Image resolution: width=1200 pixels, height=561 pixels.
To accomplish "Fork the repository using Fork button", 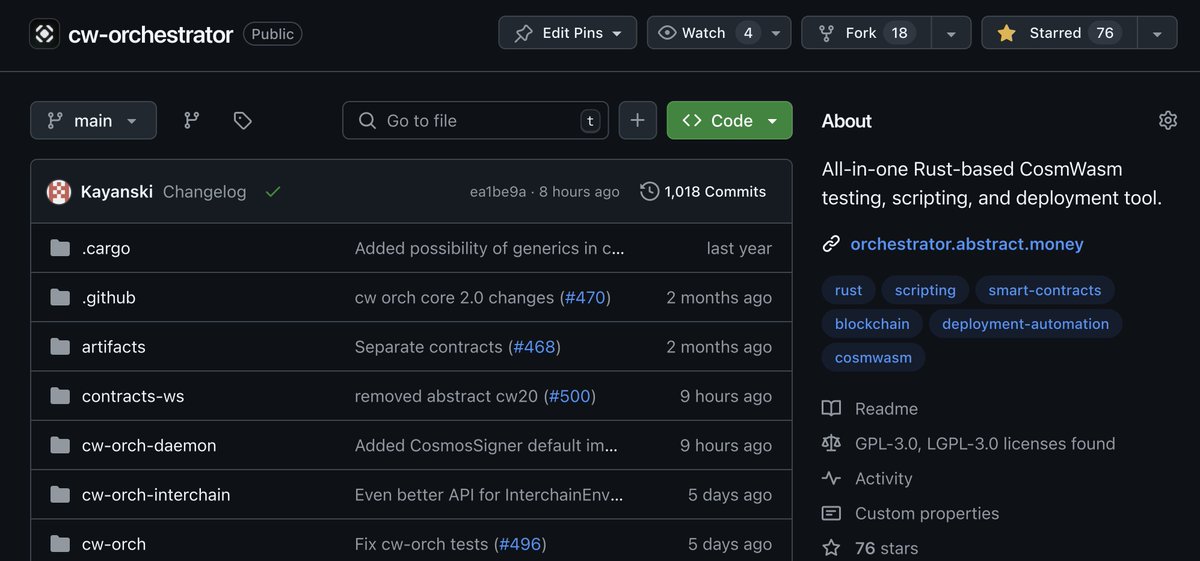I will click(x=866, y=33).
